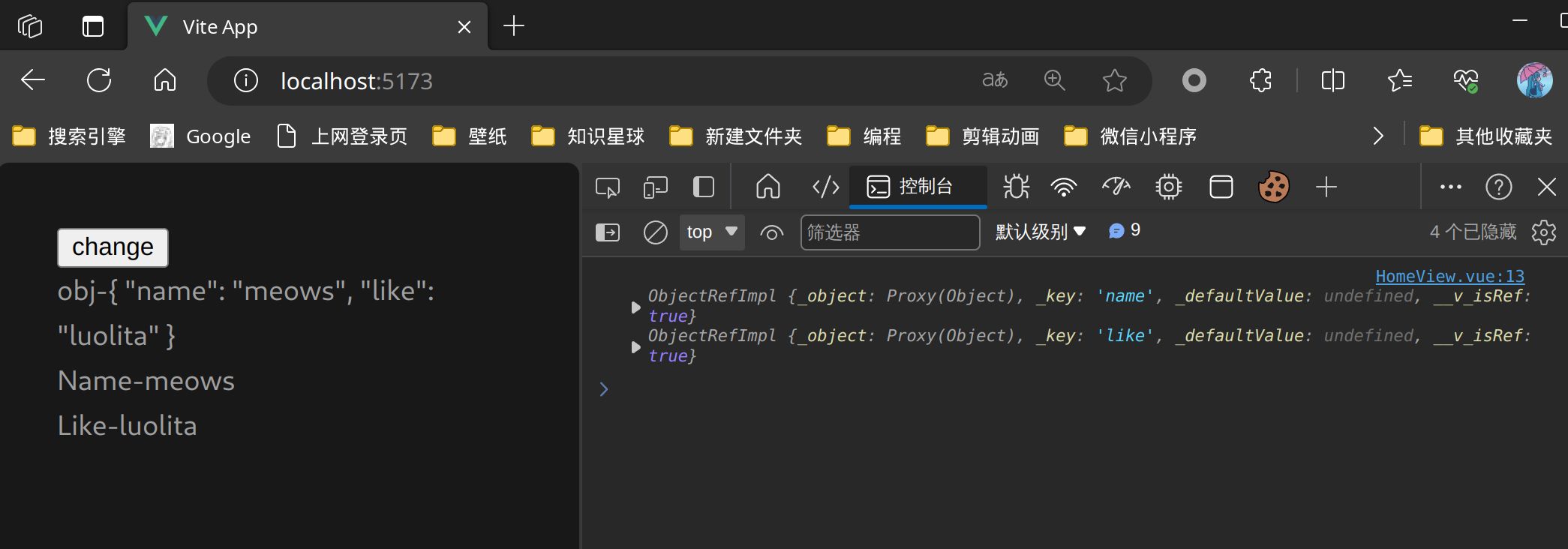The width and height of the screenshot is (1568, 549).
Task: Open the Elements panel code icon
Action: pyautogui.click(x=825, y=187)
